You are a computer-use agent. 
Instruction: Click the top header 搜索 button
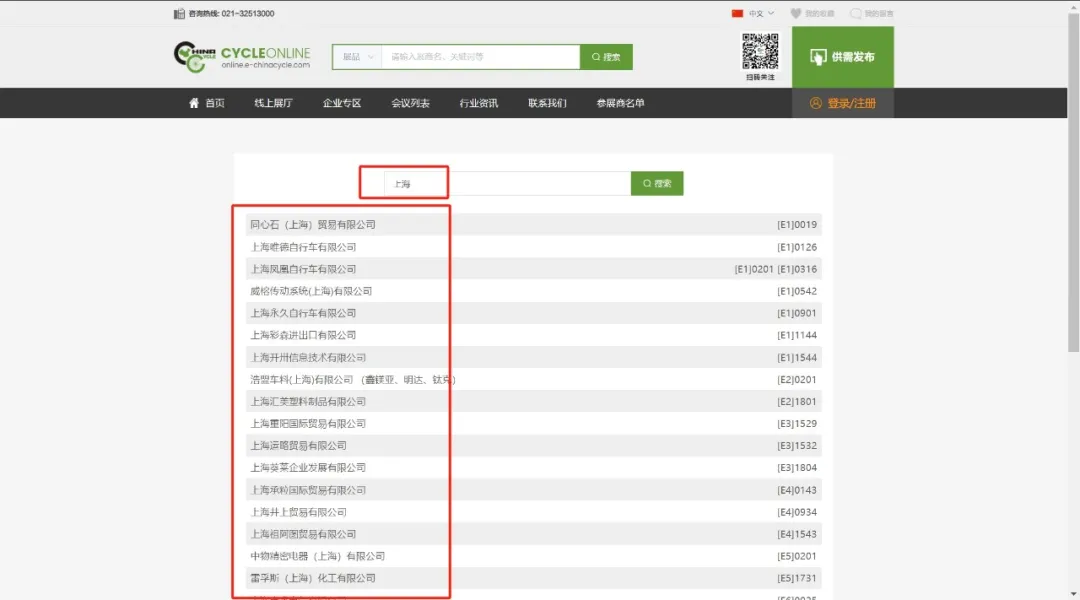click(x=606, y=57)
